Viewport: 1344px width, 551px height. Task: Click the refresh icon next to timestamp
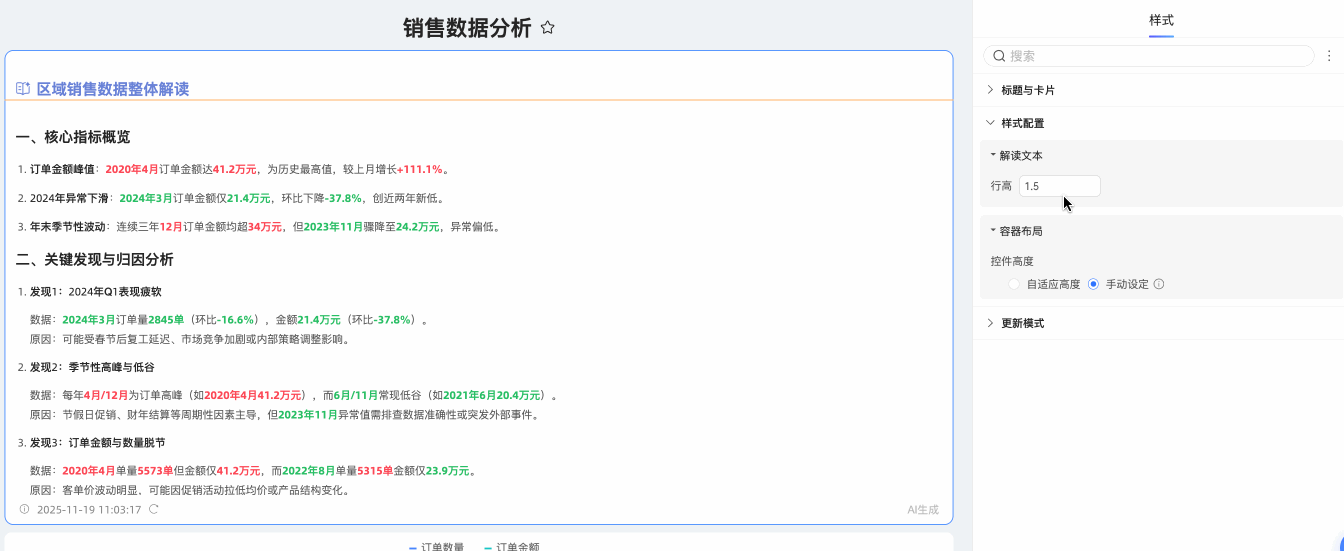pyautogui.click(x=154, y=509)
